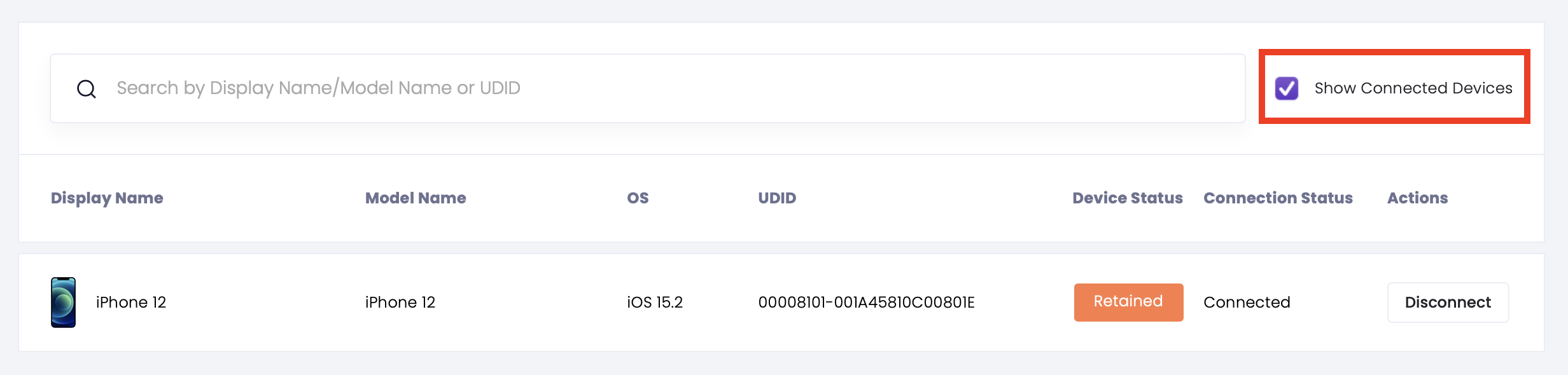Click the Show Connected Devices label
This screenshot has height=375, width=1568.
click(x=1413, y=88)
